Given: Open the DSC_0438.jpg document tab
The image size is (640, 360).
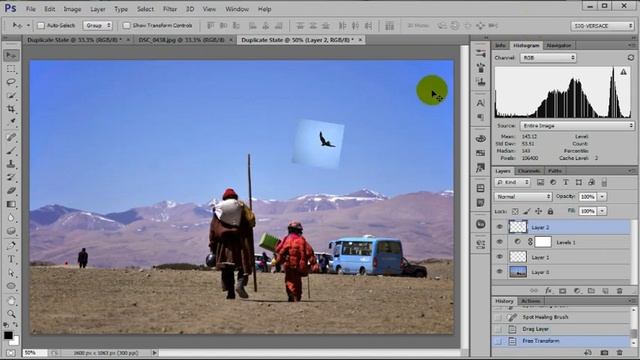Looking at the screenshot, I should pos(181,40).
